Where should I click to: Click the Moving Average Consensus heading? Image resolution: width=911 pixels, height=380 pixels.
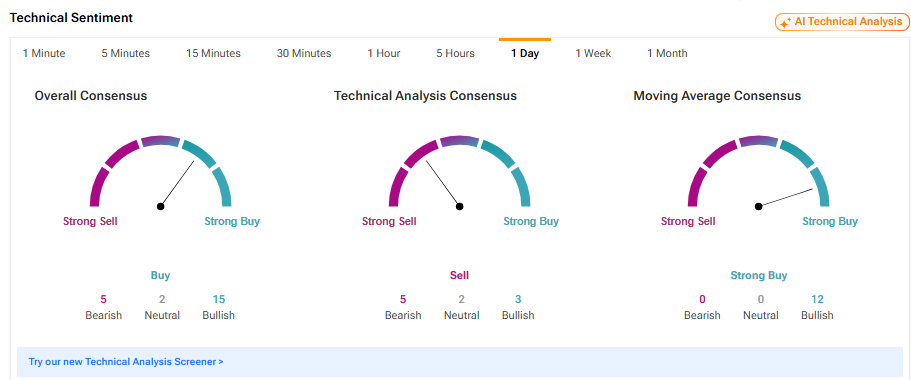coord(717,96)
